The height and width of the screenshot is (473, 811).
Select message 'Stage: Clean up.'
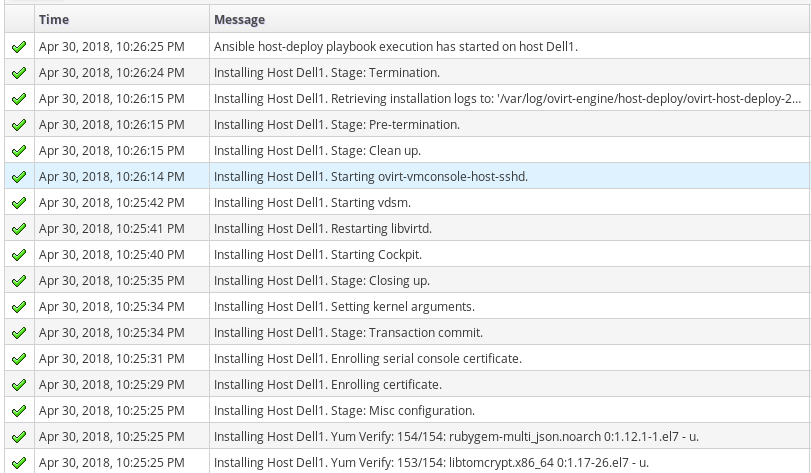click(318, 151)
